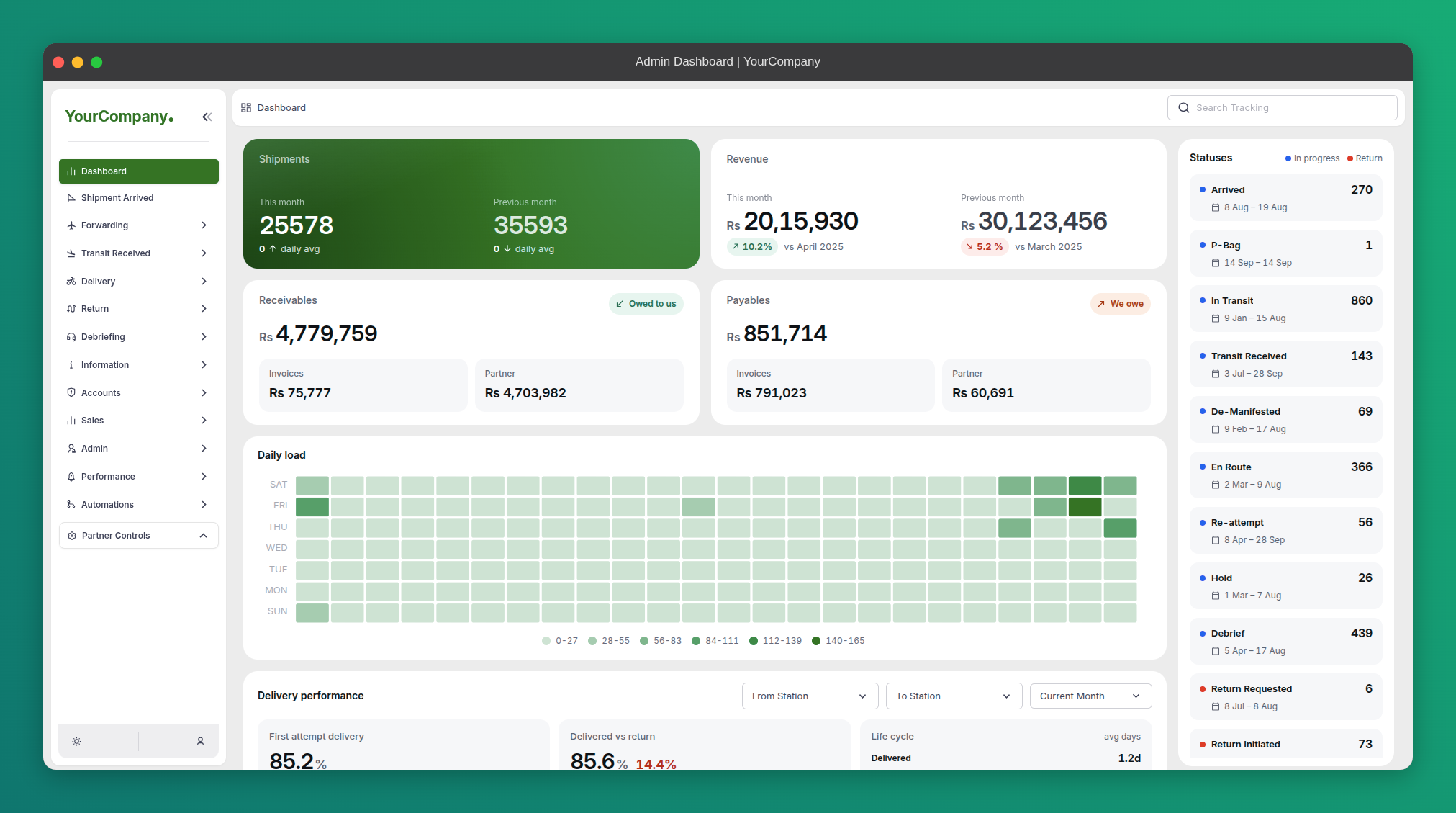
Task: Open the From Station dropdown
Action: coord(810,696)
